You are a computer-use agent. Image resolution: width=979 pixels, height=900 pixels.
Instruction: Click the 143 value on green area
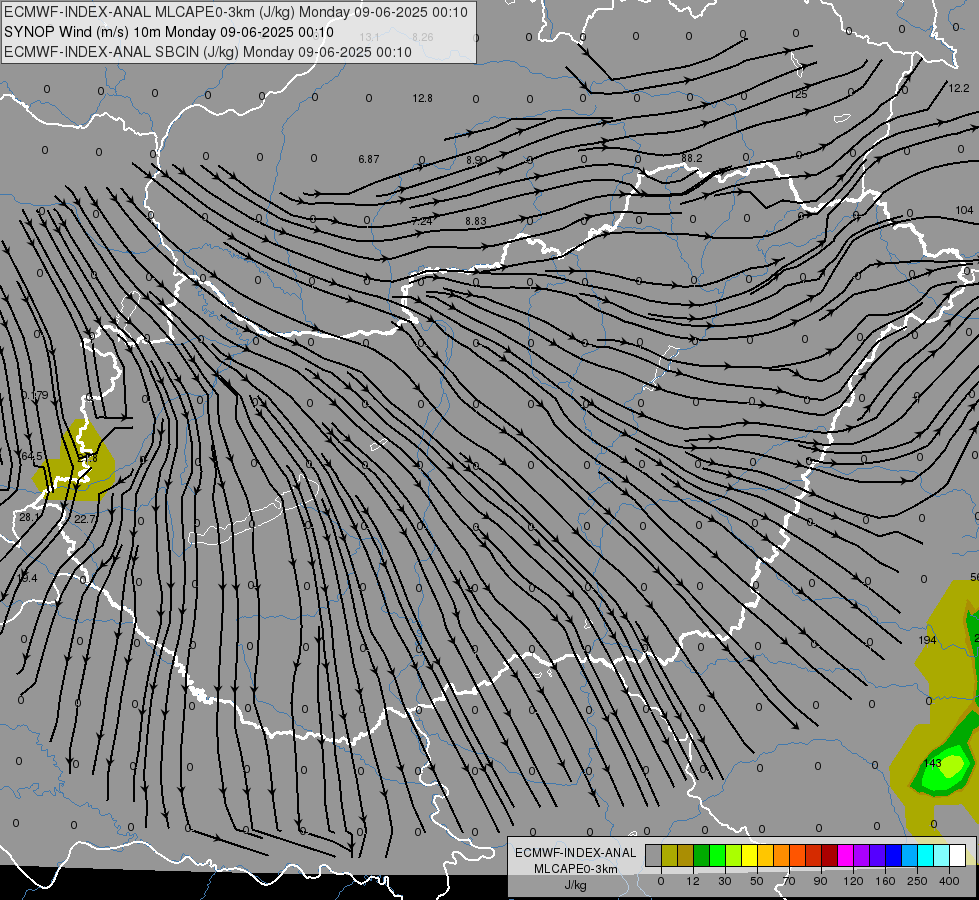[932, 763]
